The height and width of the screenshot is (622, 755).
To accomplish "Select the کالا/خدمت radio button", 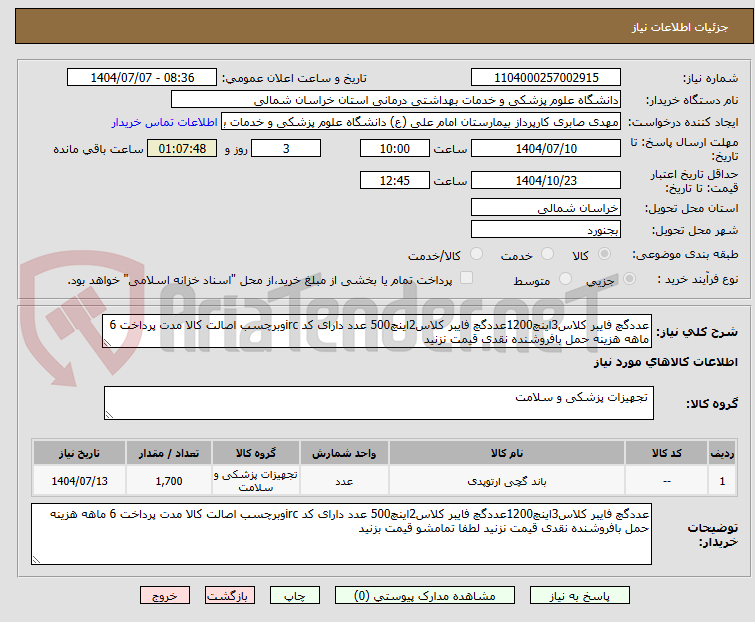I will 476,254.
